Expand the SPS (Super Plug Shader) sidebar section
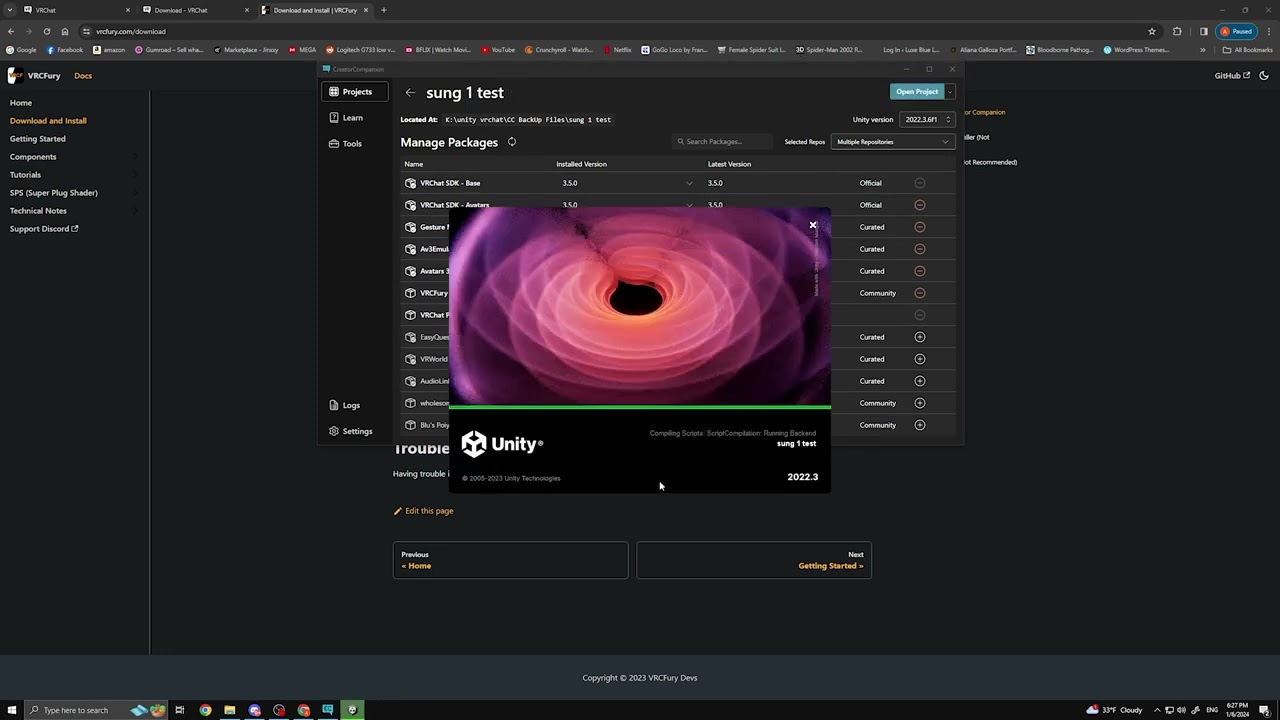This screenshot has width=1280, height=720. (134, 193)
